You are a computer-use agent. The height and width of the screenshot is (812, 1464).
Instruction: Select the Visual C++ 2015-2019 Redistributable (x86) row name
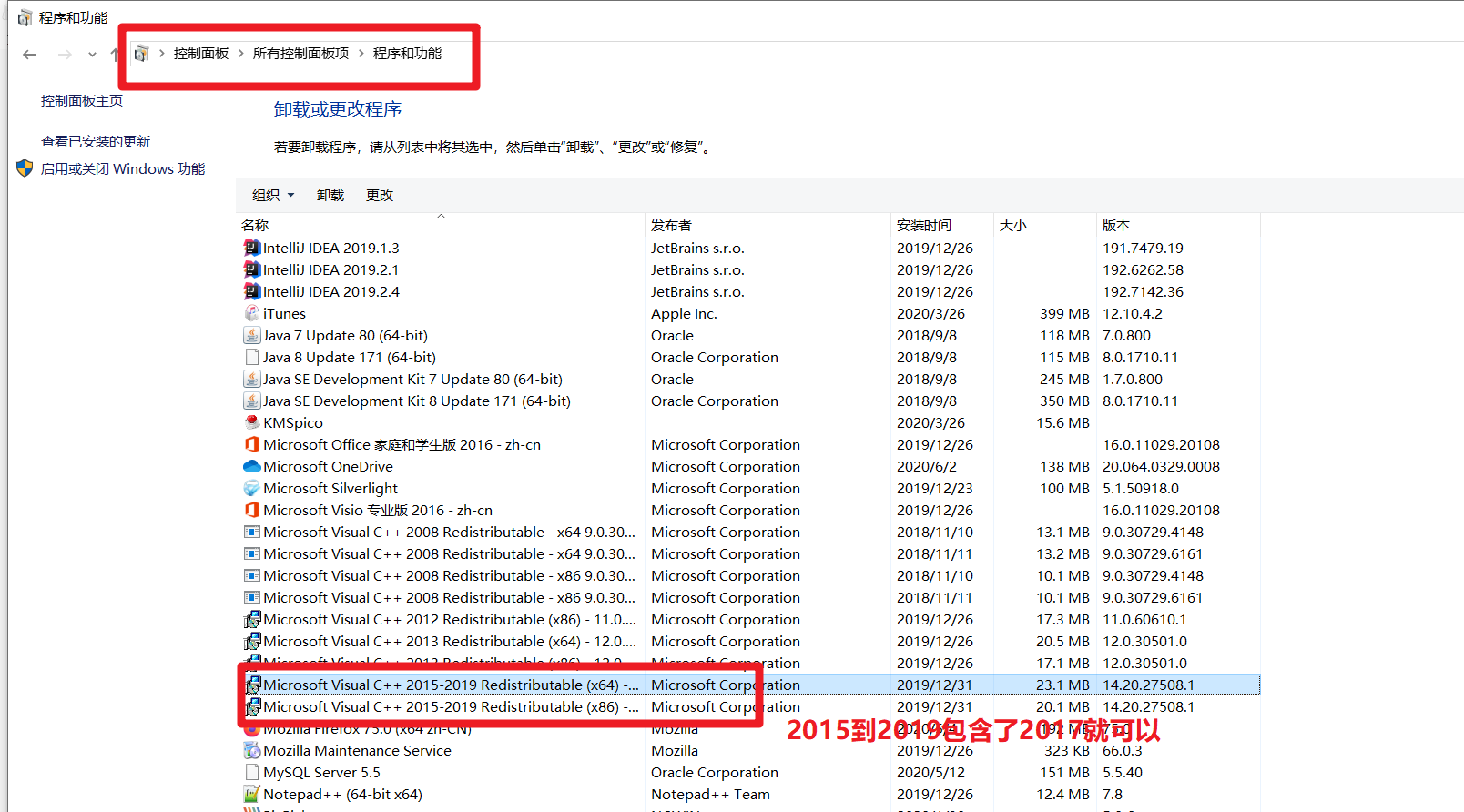(x=451, y=706)
